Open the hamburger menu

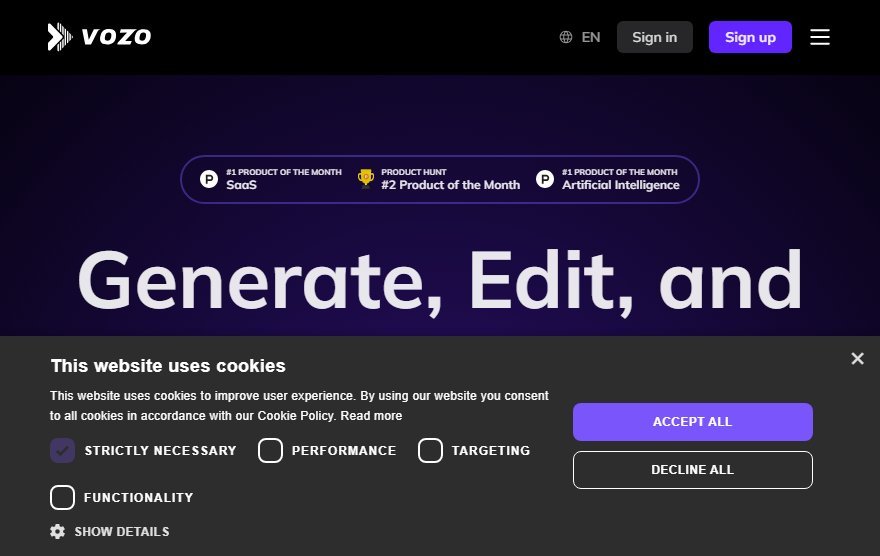820,37
